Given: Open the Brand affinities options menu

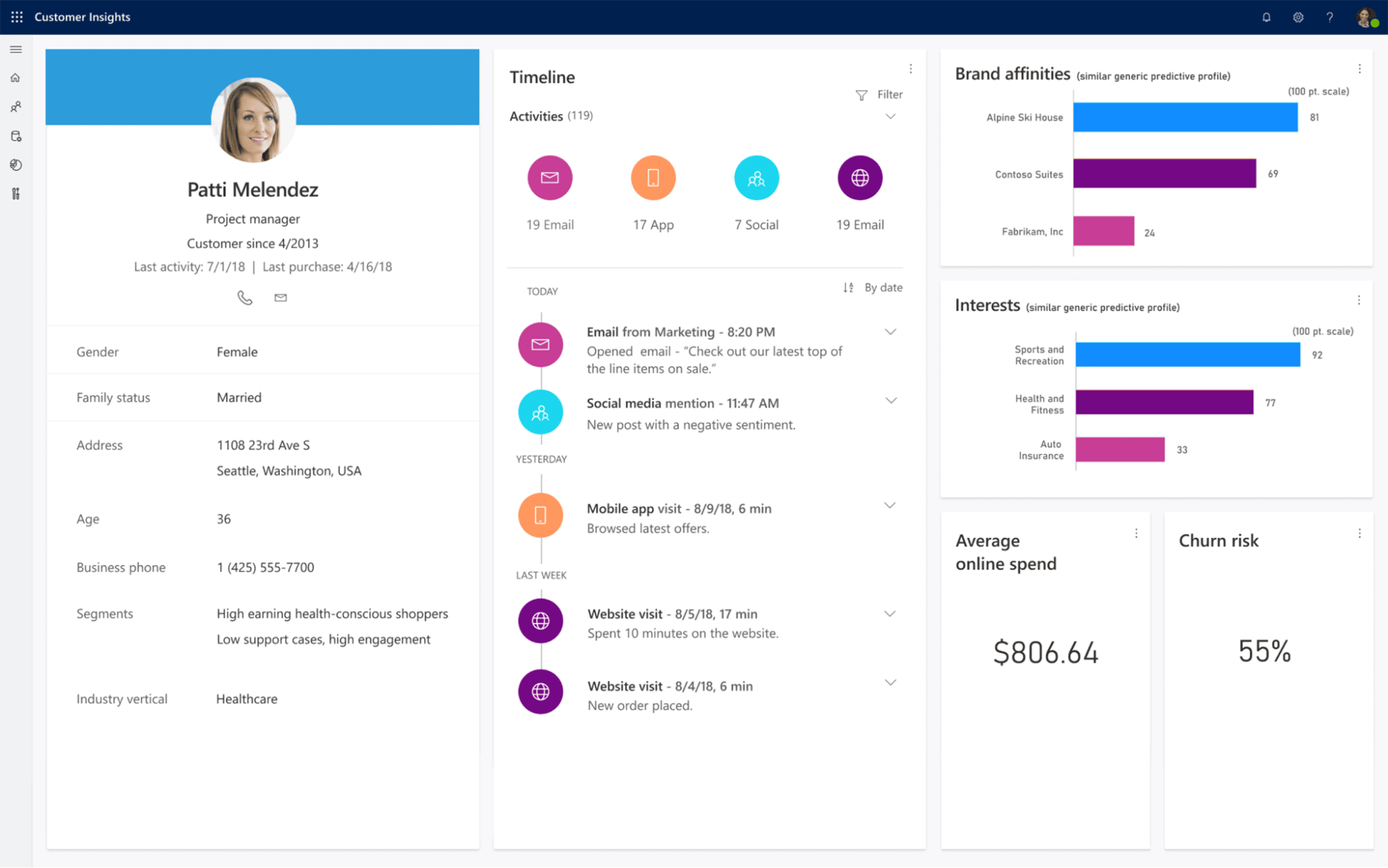Looking at the screenshot, I should tap(1360, 68).
